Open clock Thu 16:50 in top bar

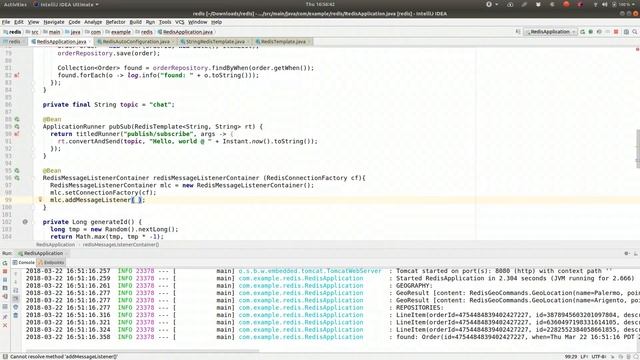pos(320,4)
